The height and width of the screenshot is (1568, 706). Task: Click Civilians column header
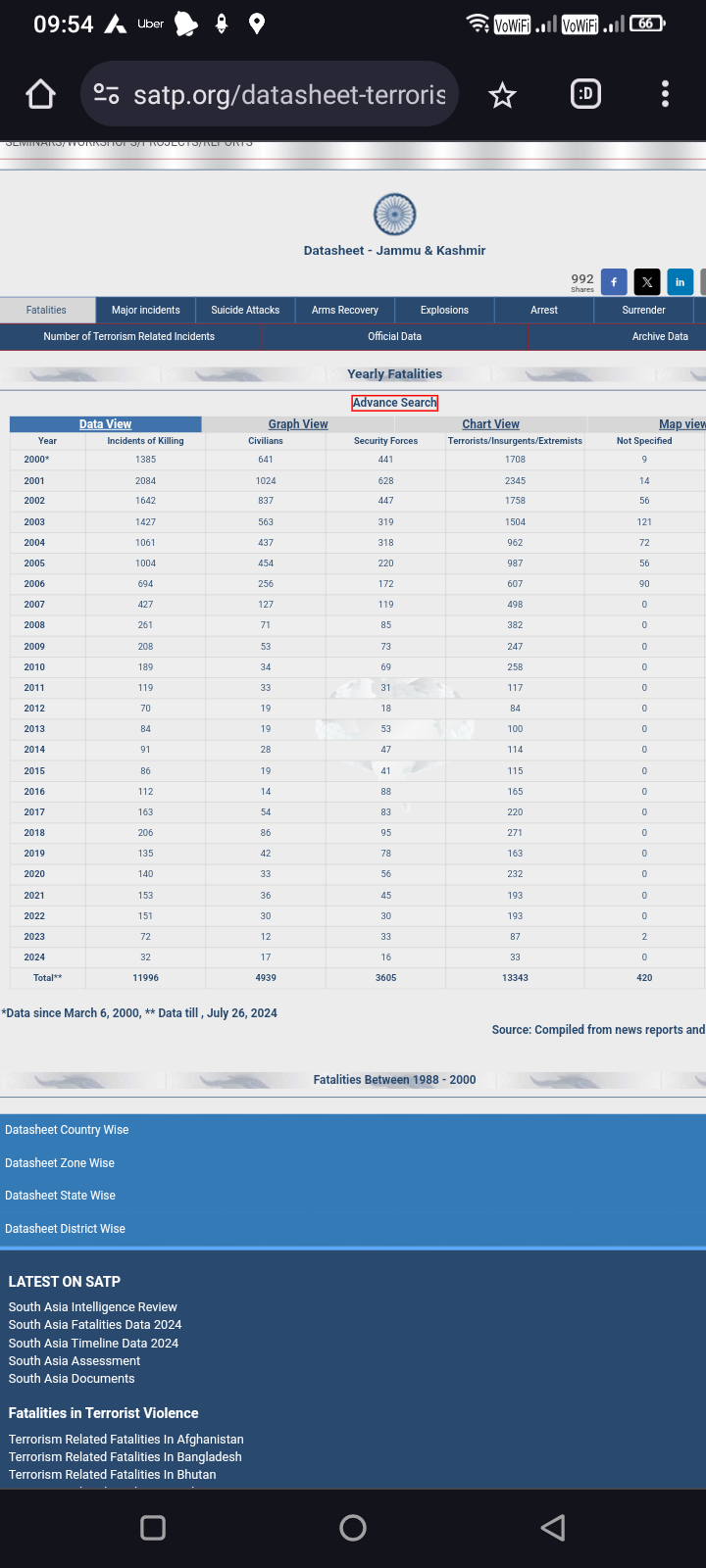pos(266,441)
